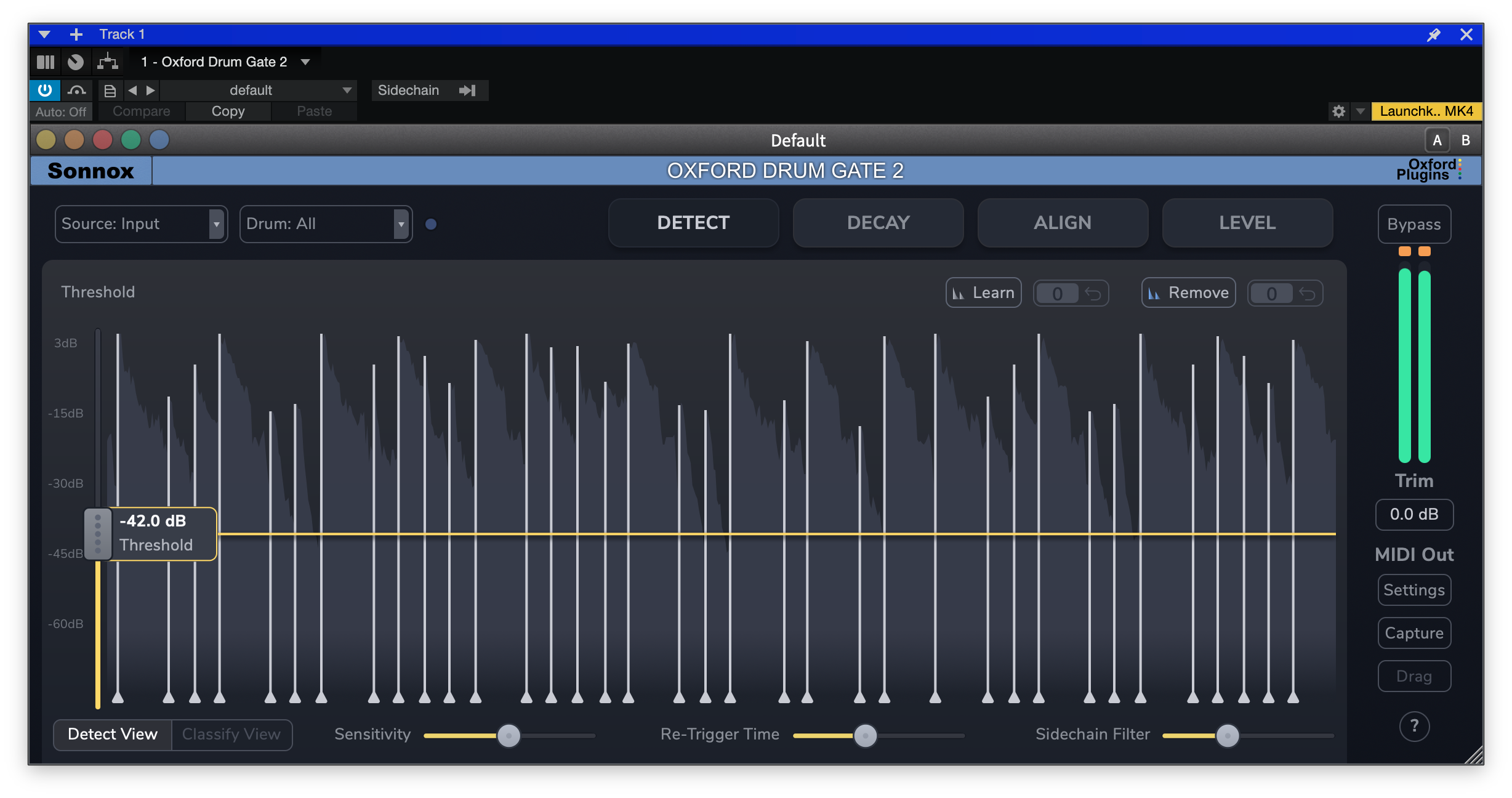Go to the next preset
The height and width of the screenshot is (798, 1512).
151,91
